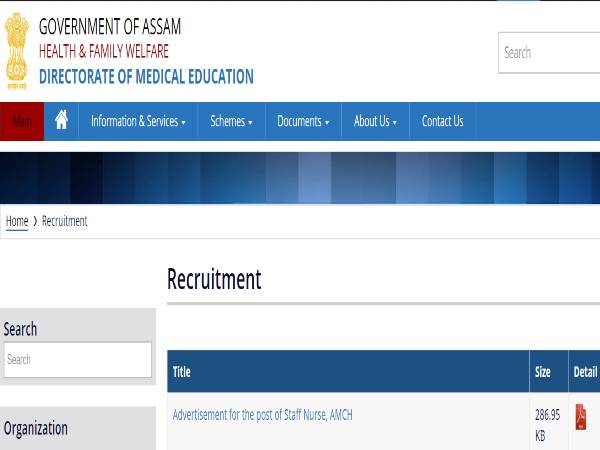Go to homepage via house icon

point(61,121)
